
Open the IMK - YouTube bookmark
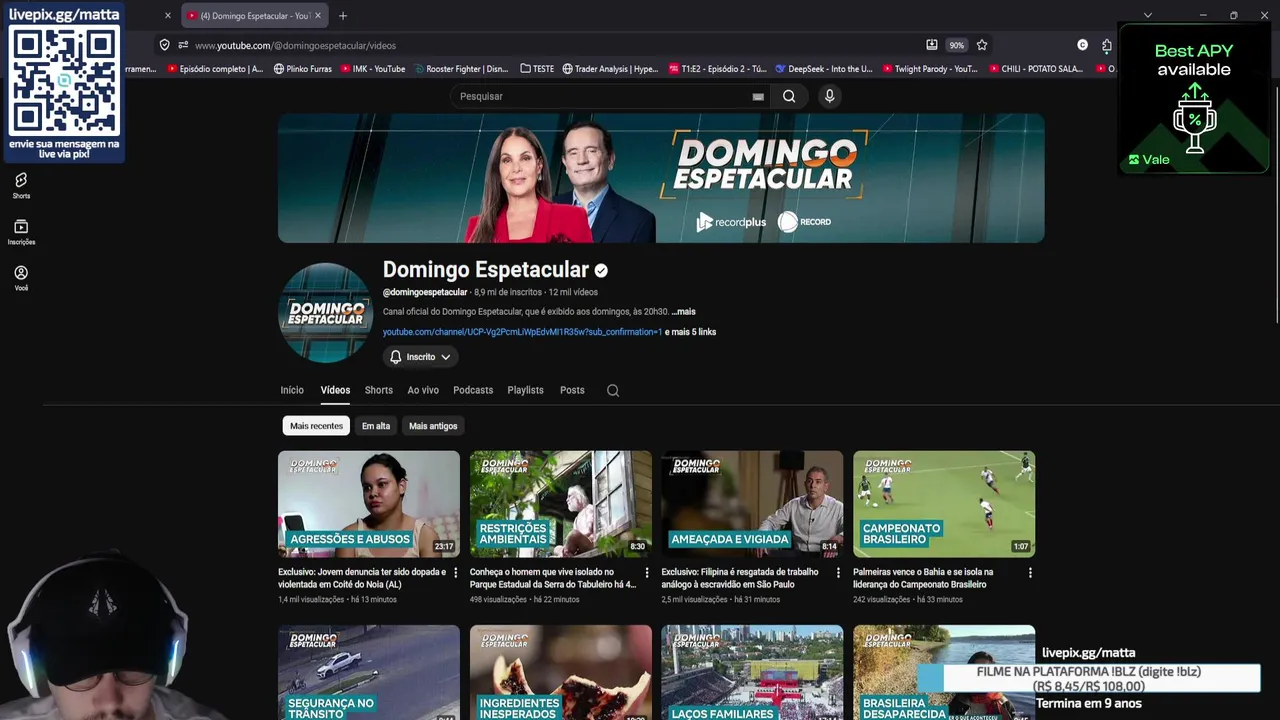373,69
